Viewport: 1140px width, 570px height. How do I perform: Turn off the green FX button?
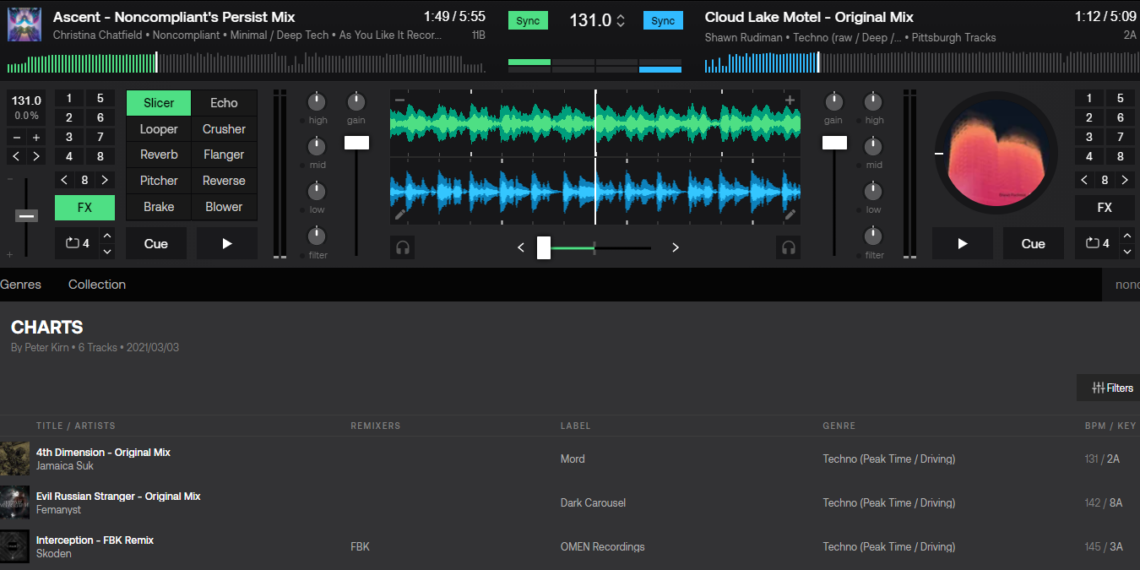(84, 208)
